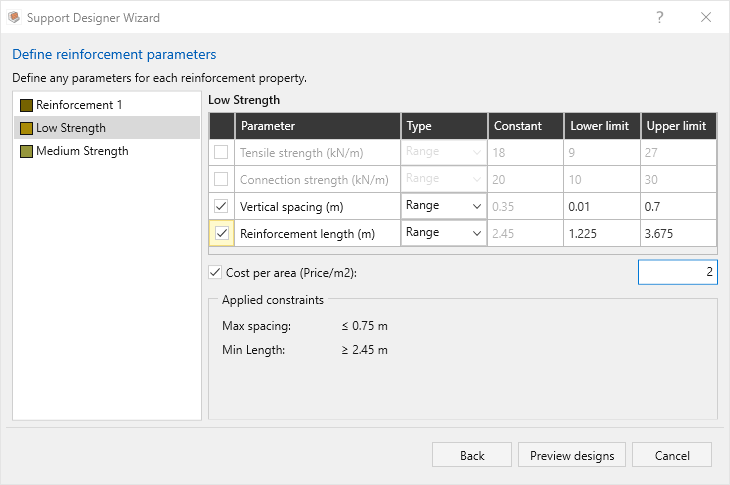Click the Cancel button
The width and height of the screenshot is (730, 485).
[x=672, y=455]
